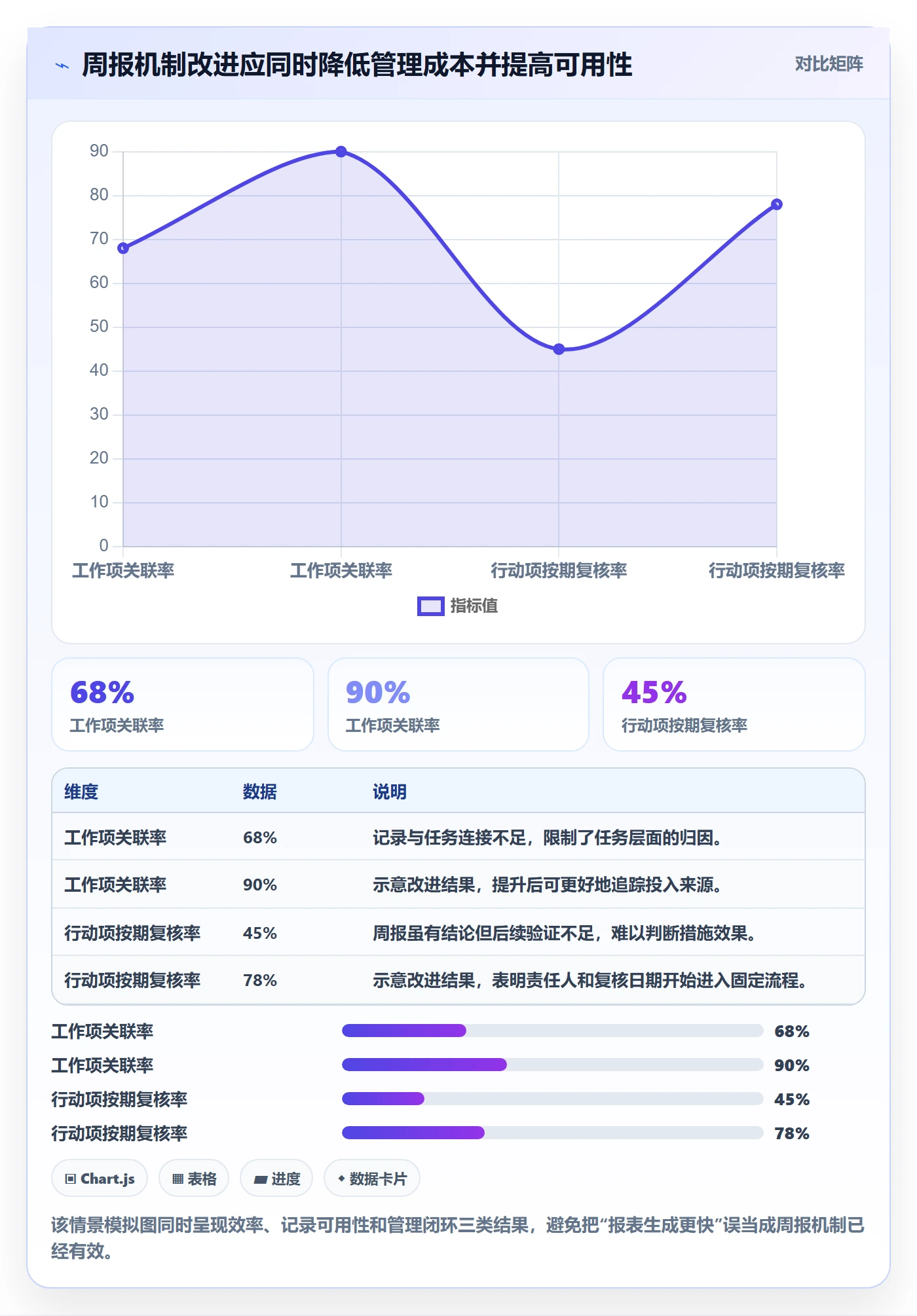The image size is (917, 1316).
Task: Click the table cell "记录与任务连接不足，限制了任务层面的归因。"
Action: [547, 837]
